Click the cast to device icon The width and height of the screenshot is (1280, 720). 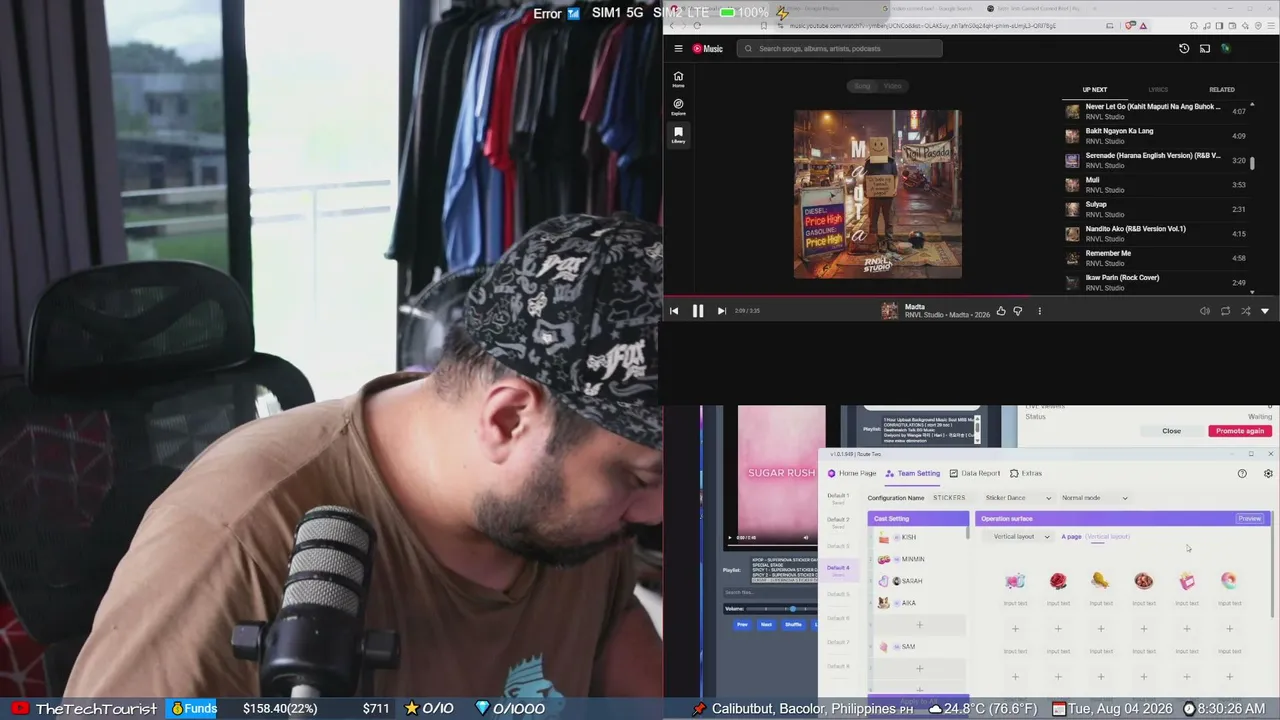pyautogui.click(x=1205, y=48)
